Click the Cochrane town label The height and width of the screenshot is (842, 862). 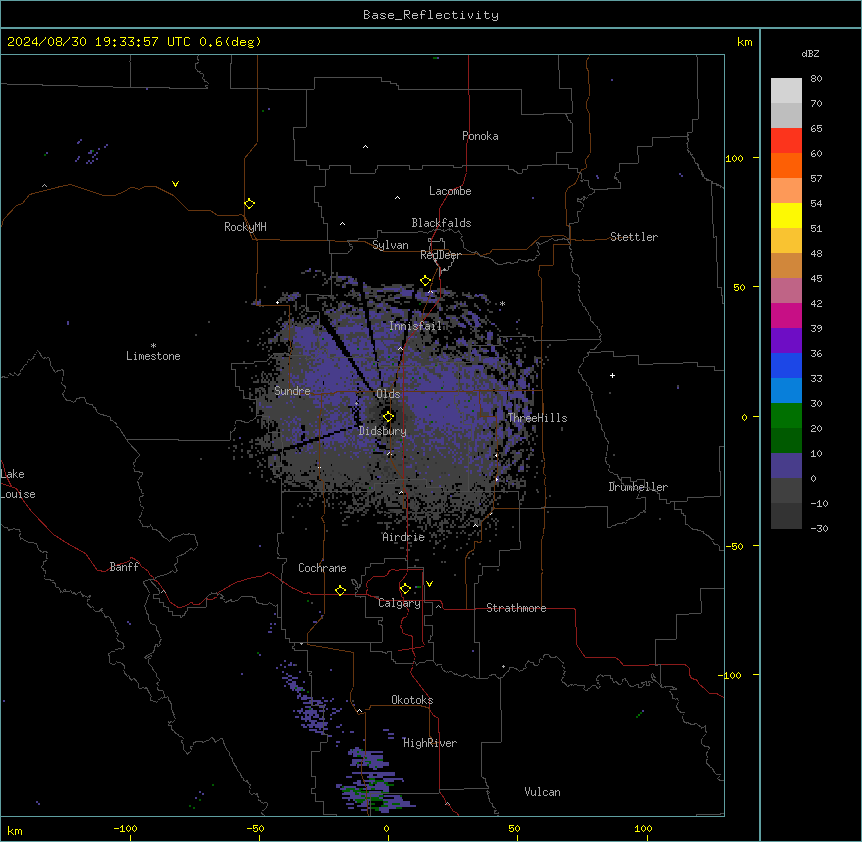[x=322, y=568]
